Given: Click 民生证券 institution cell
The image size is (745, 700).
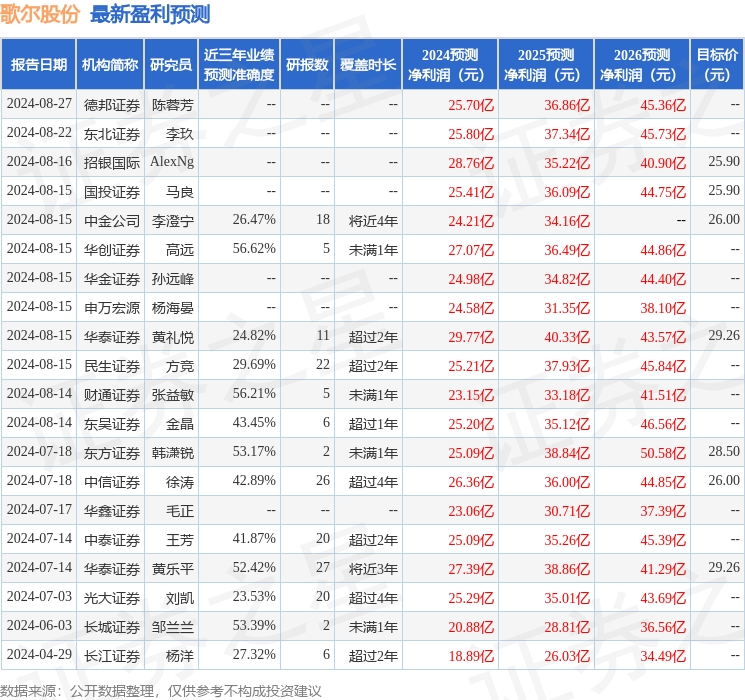Looking at the screenshot, I should (x=112, y=366).
